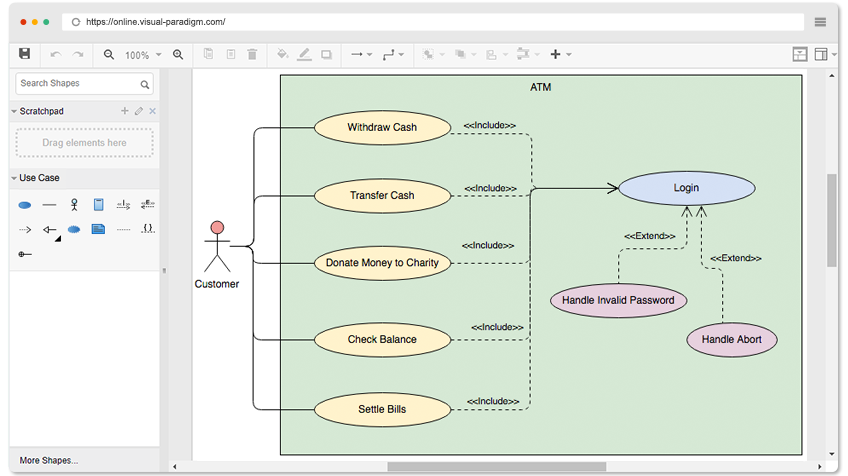Select the Line Color pencil tool
Screen dimensions: 848x476
coord(304,54)
